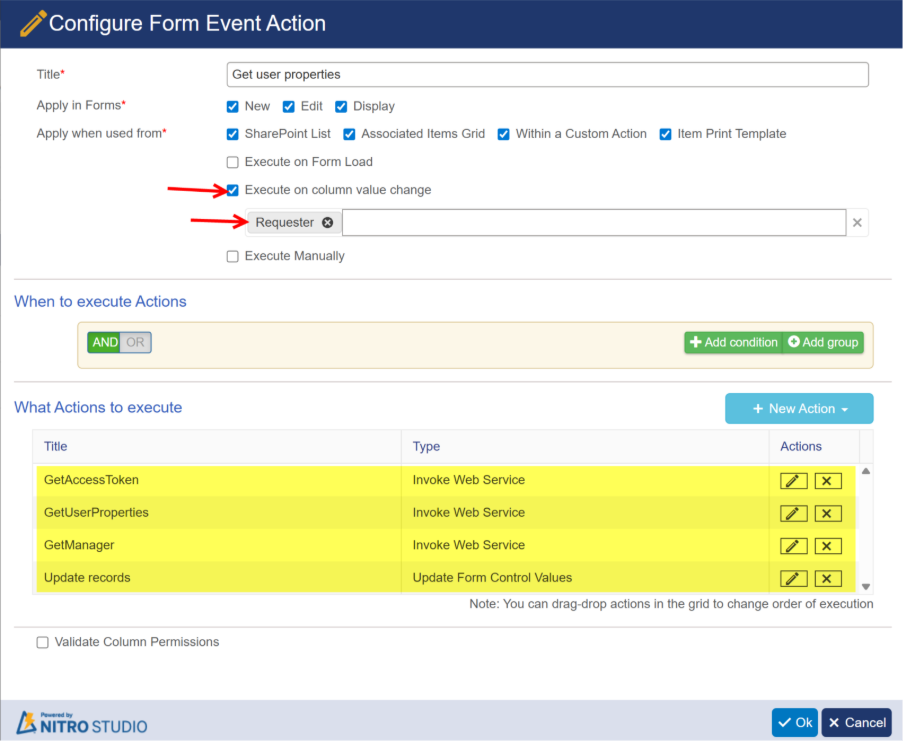Delete the GetAccessToken action

(x=827, y=481)
